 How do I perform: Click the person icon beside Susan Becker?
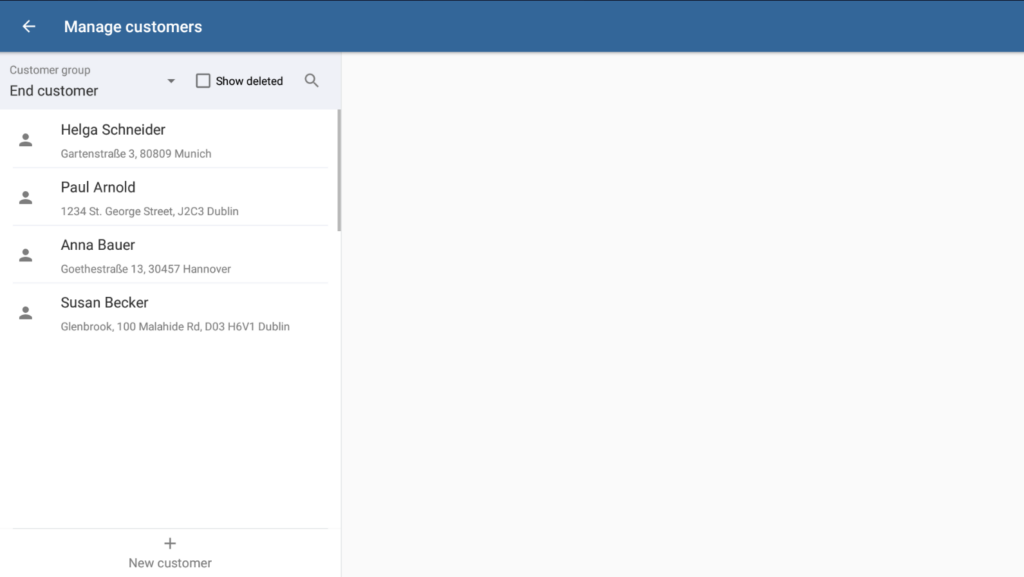tap(26, 313)
